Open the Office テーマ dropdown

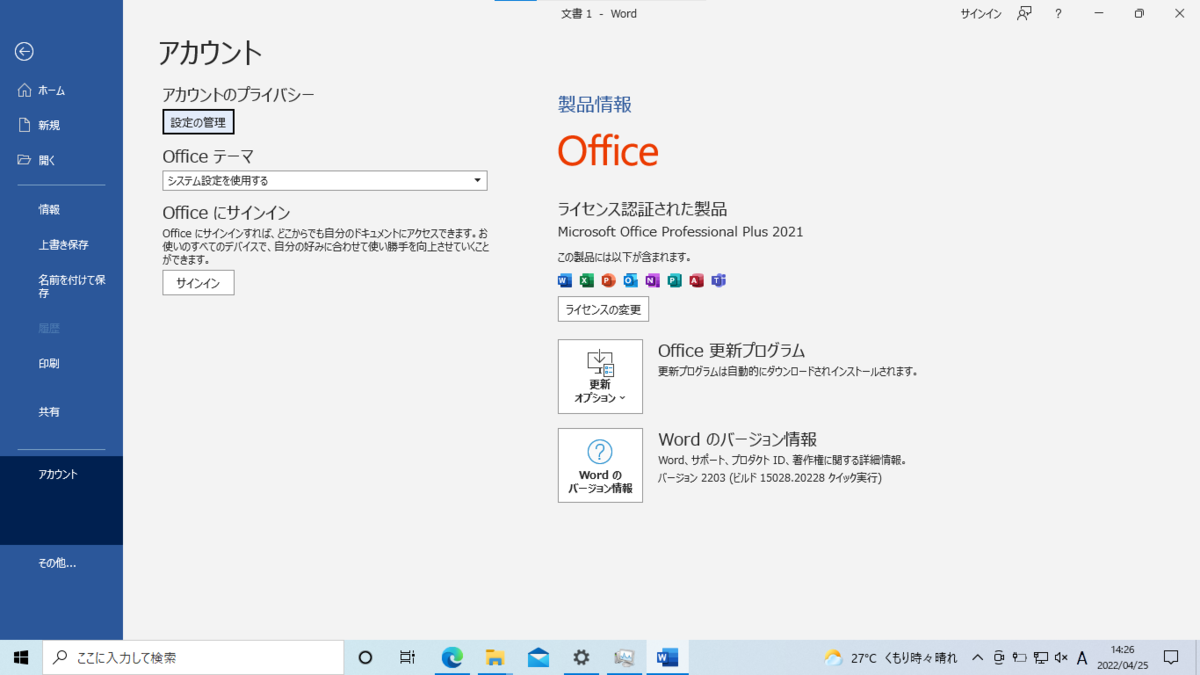click(x=325, y=181)
